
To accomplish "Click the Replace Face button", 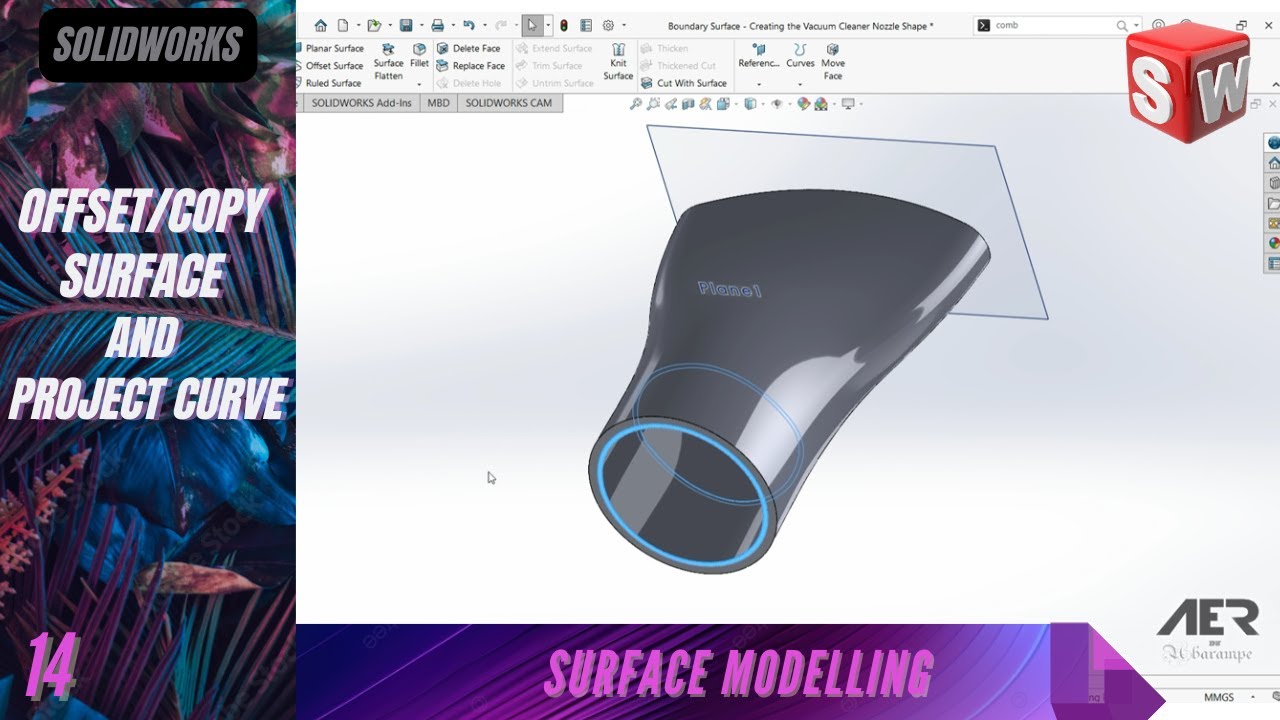I will [471, 66].
